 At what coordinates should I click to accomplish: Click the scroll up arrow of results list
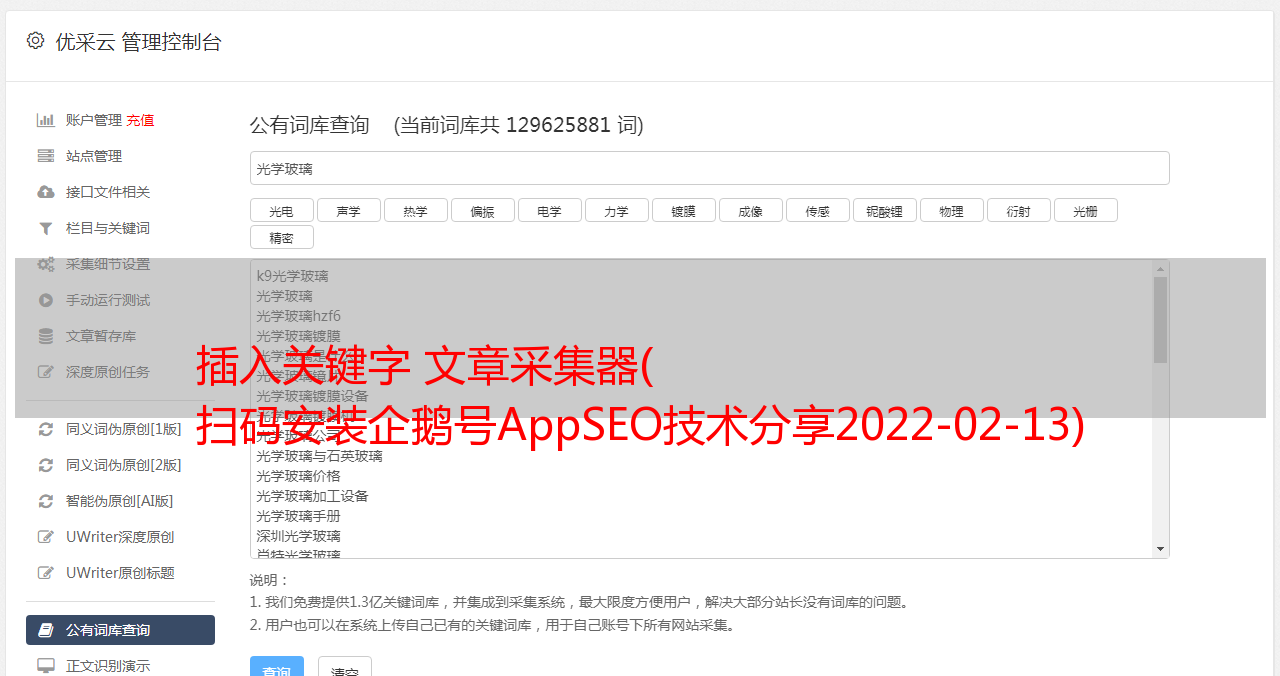coord(1160,268)
